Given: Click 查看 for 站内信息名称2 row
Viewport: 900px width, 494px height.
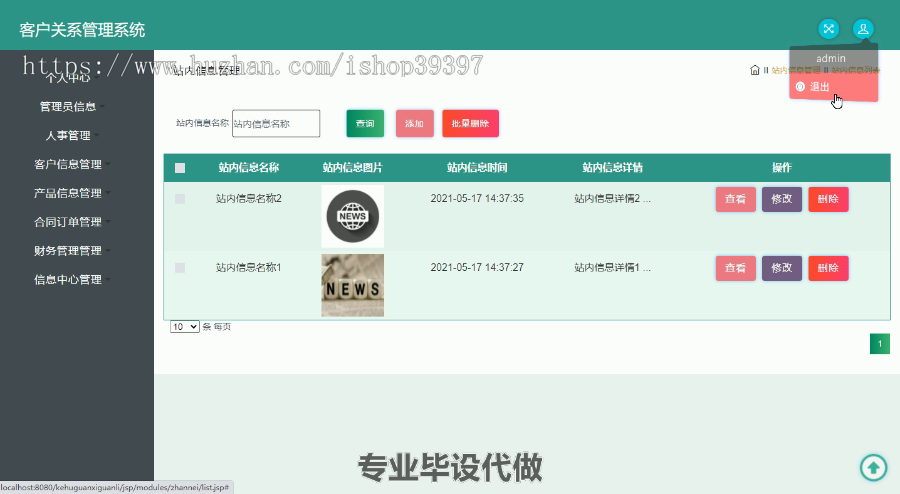Looking at the screenshot, I should (x=735, y=199).
